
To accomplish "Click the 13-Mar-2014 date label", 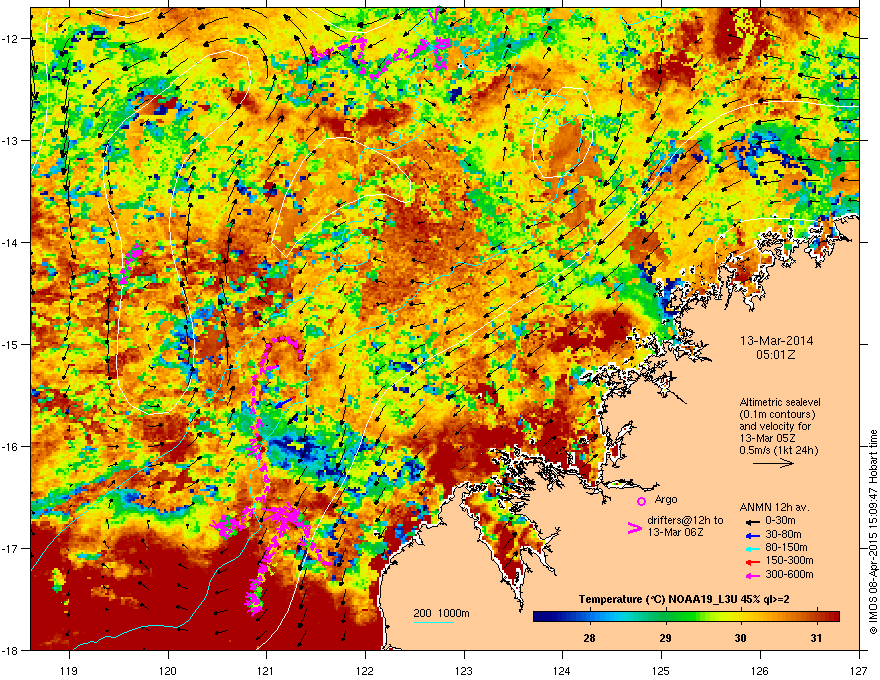I will coord(776,341).
